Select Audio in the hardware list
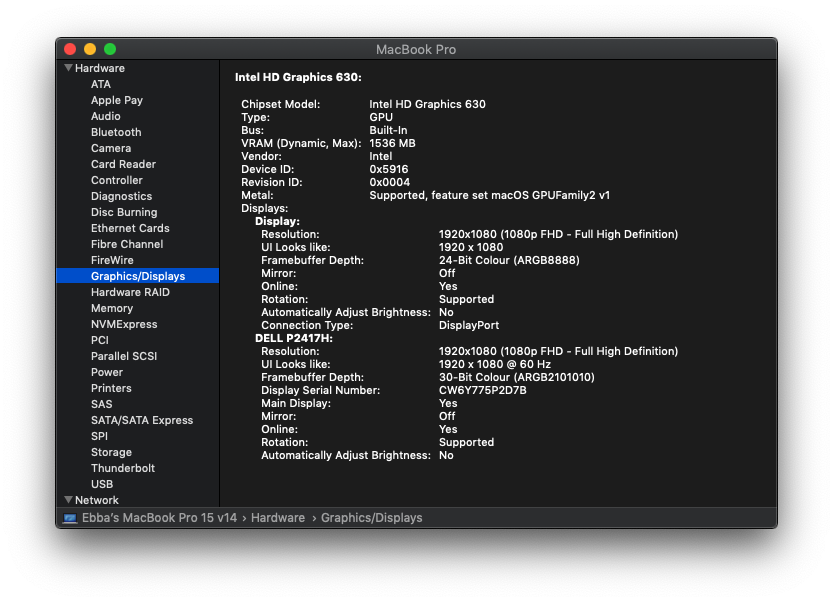Viewport: 833px width, 602px height. pyautogui.click(x=106, y=116)
